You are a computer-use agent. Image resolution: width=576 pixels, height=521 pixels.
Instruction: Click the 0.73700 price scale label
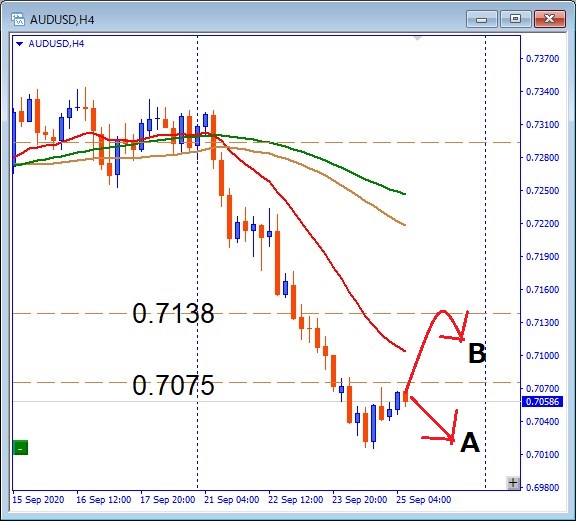(x=542, y=58)
